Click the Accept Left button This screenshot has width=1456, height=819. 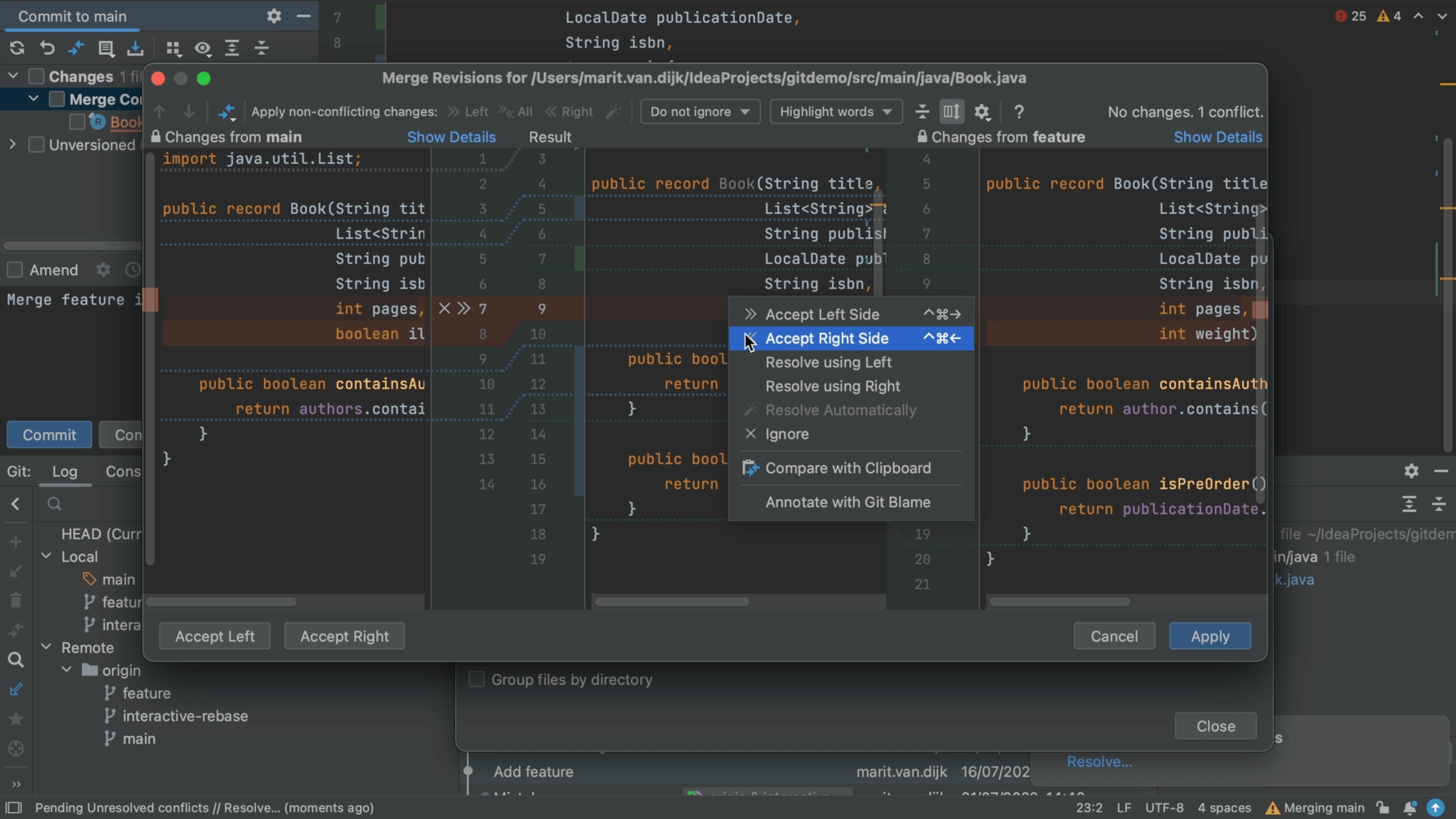pyautogui.click(x=215, y=635)
